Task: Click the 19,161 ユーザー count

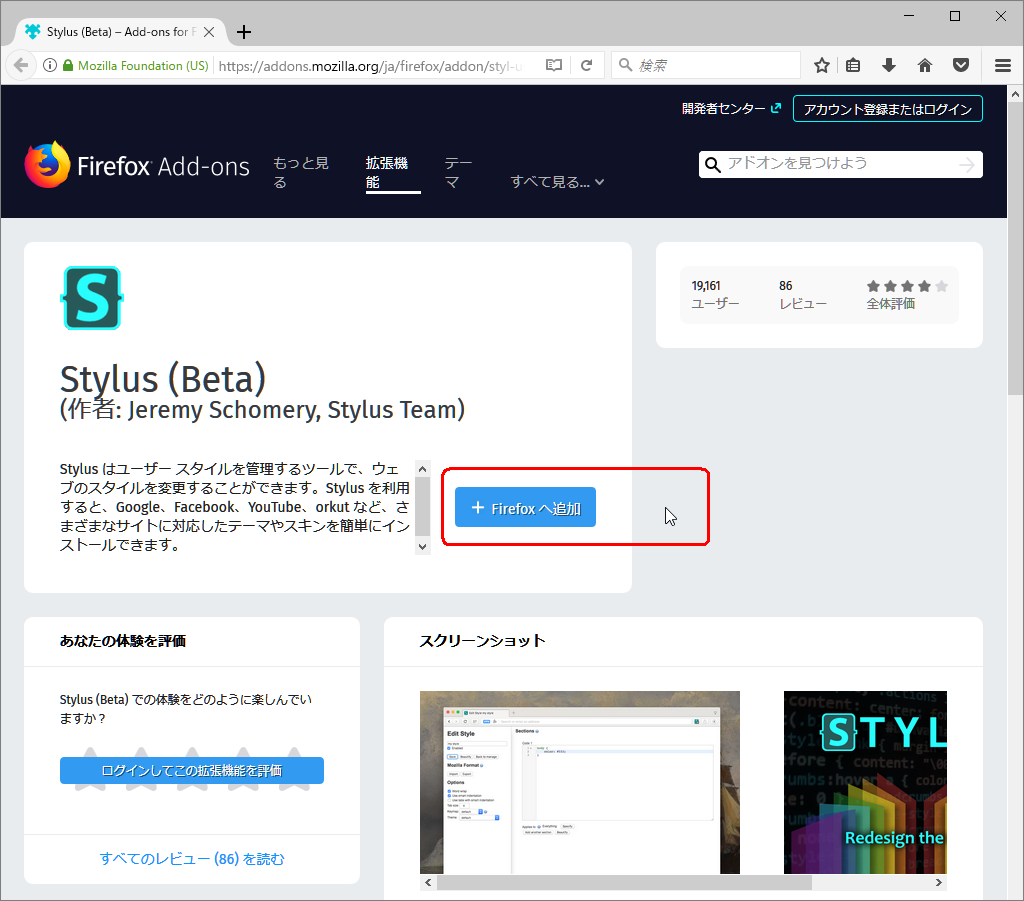Action: (715, 294)
